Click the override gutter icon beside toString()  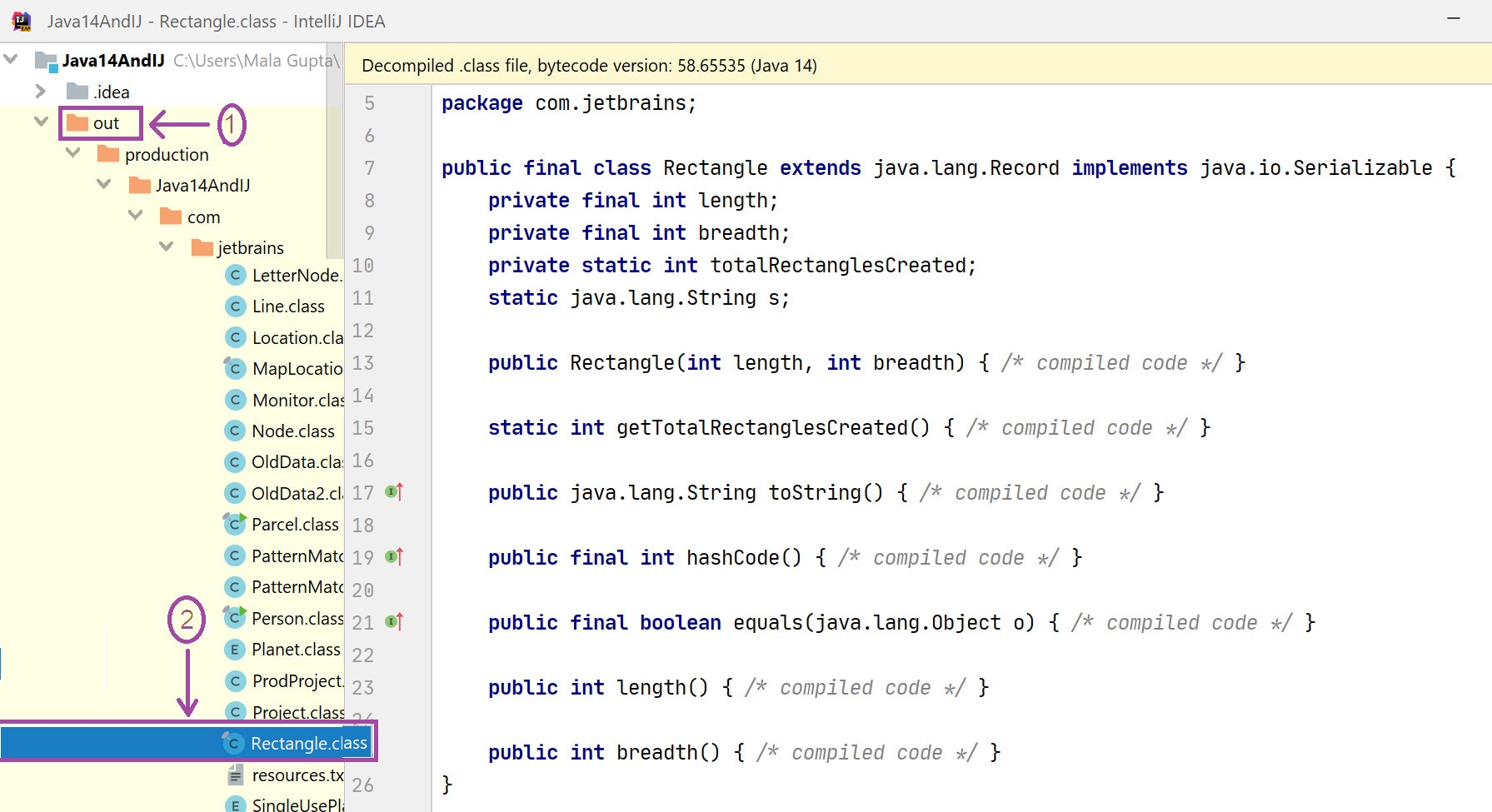click(x=395, y=492)
